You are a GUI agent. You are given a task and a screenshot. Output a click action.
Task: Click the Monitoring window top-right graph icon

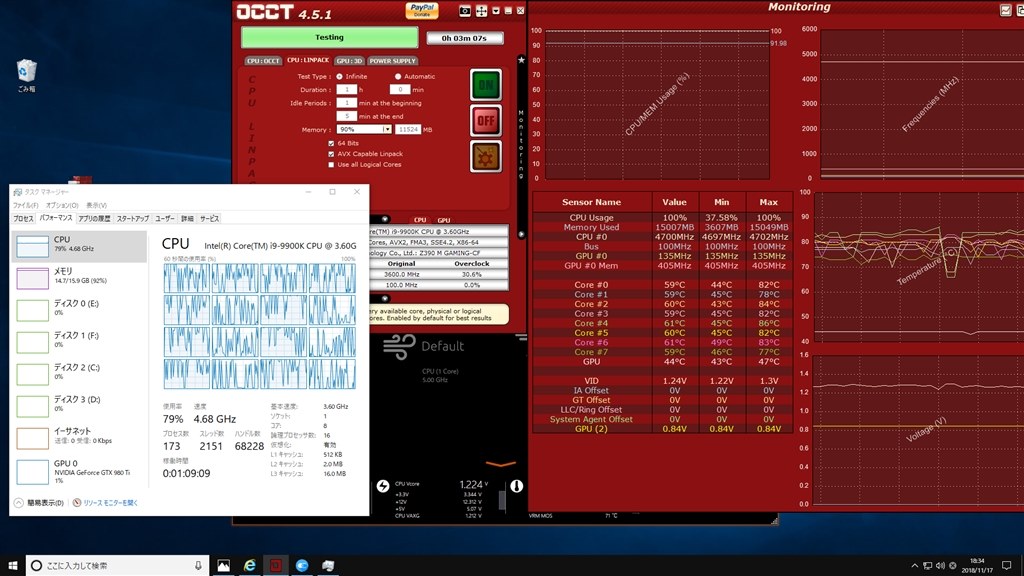pos(1005,10)
